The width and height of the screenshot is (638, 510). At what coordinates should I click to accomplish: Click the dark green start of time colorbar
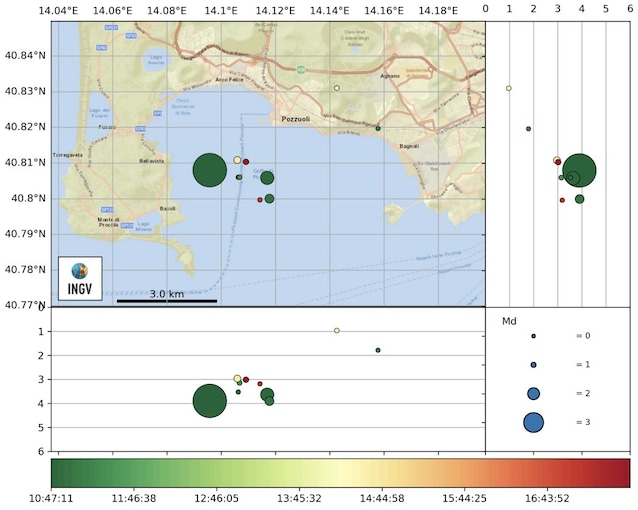[60, 472]
